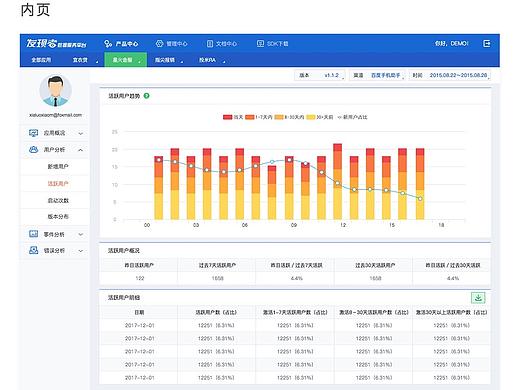The image size is (520, 390).
Task: Expand the 事件分析 sidebar chevron
Action: 81,234
